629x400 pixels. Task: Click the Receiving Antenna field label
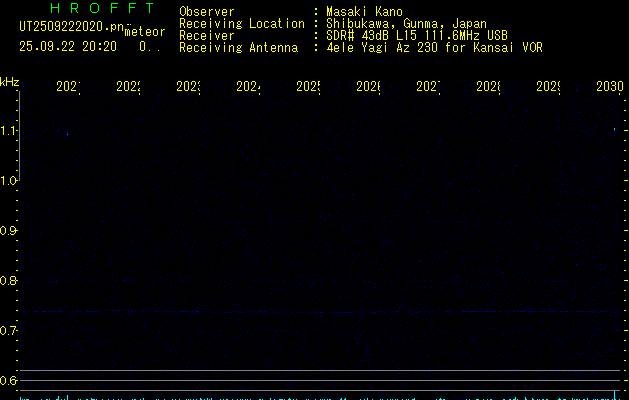point(238,48)
